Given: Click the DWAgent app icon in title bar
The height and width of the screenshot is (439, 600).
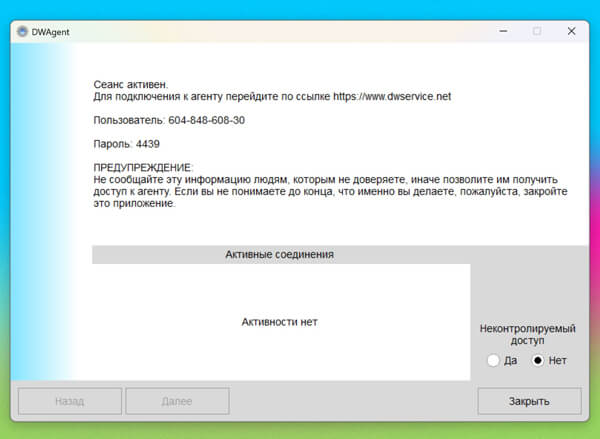Looking at the screenshot, I should [22, 31].
